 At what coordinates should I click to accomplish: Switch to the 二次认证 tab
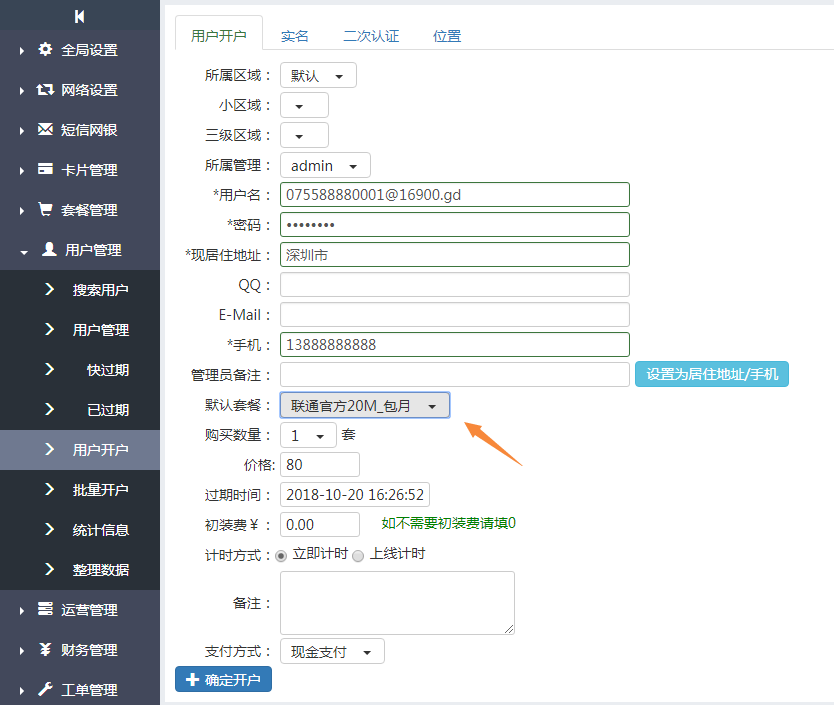tap(371, 35)
